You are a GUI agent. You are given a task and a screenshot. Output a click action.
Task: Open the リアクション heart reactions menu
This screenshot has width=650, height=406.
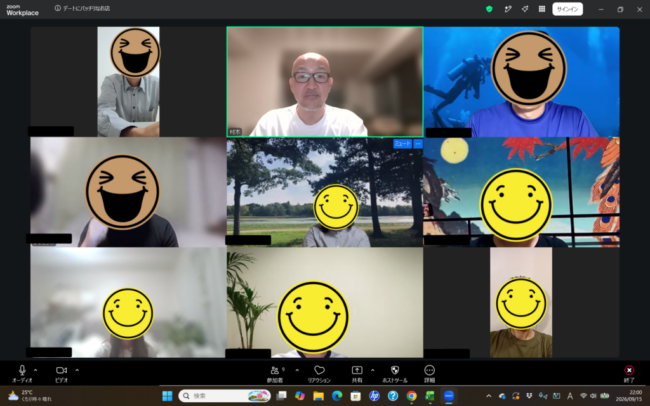coord(319,374)
